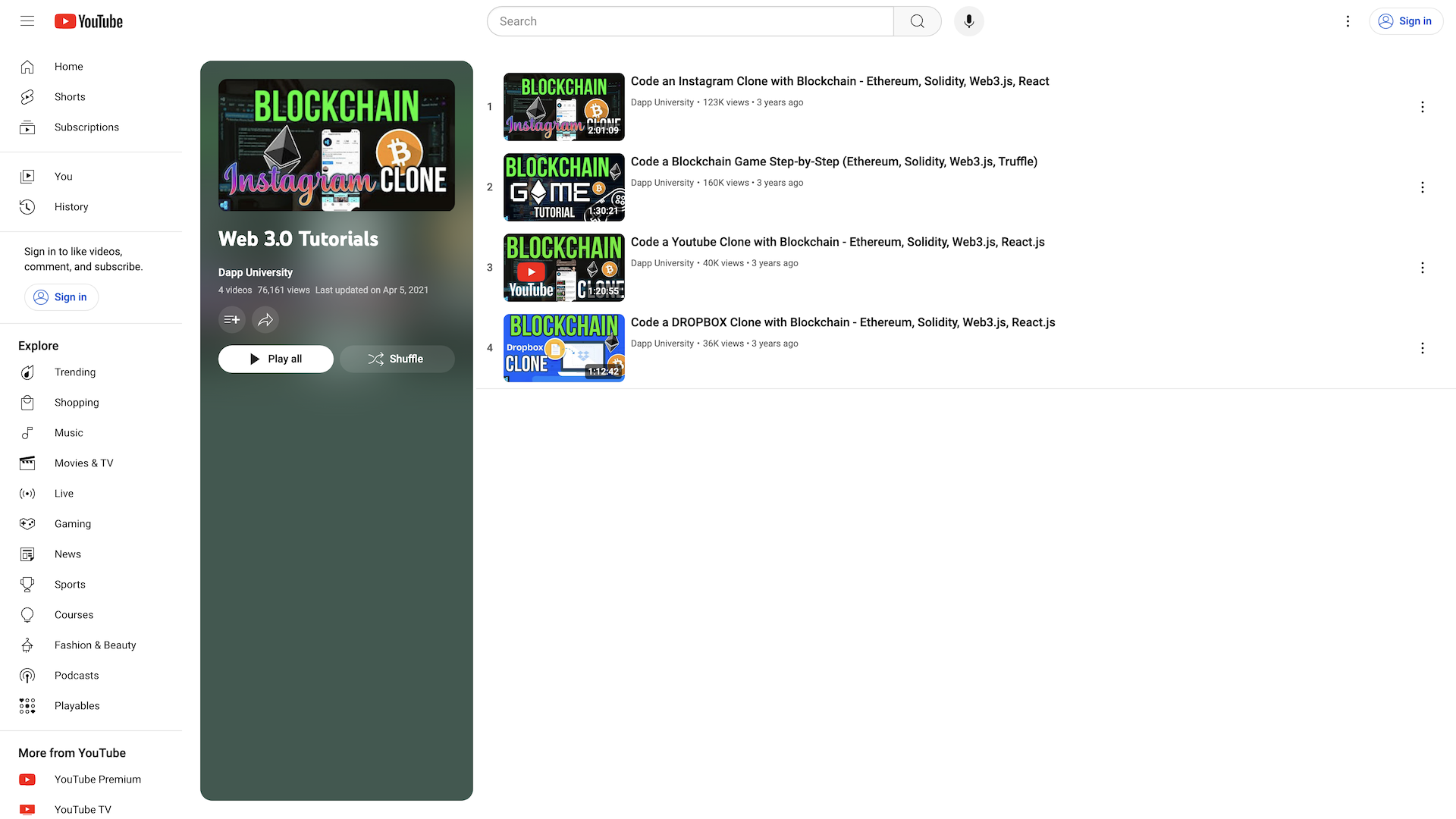The width and height of the screenshot is (1456, 819).
Task: Open Subscriptions in the sidebar
Action: [x=91, y=127]
